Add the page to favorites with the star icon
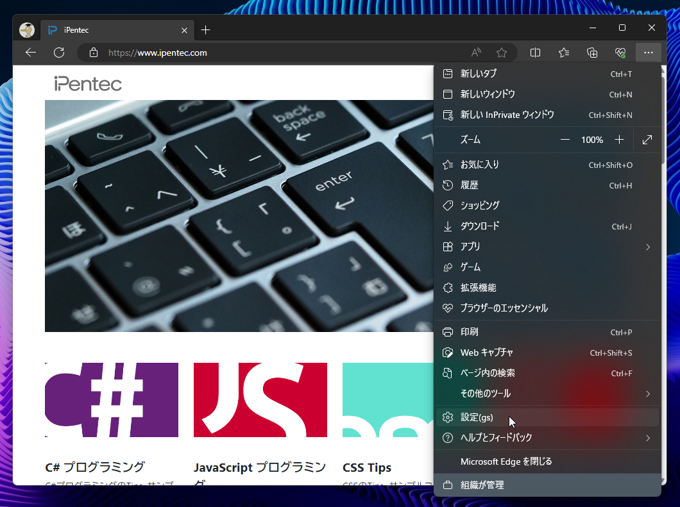Screen dimensions: 680x507 point(502,52)
